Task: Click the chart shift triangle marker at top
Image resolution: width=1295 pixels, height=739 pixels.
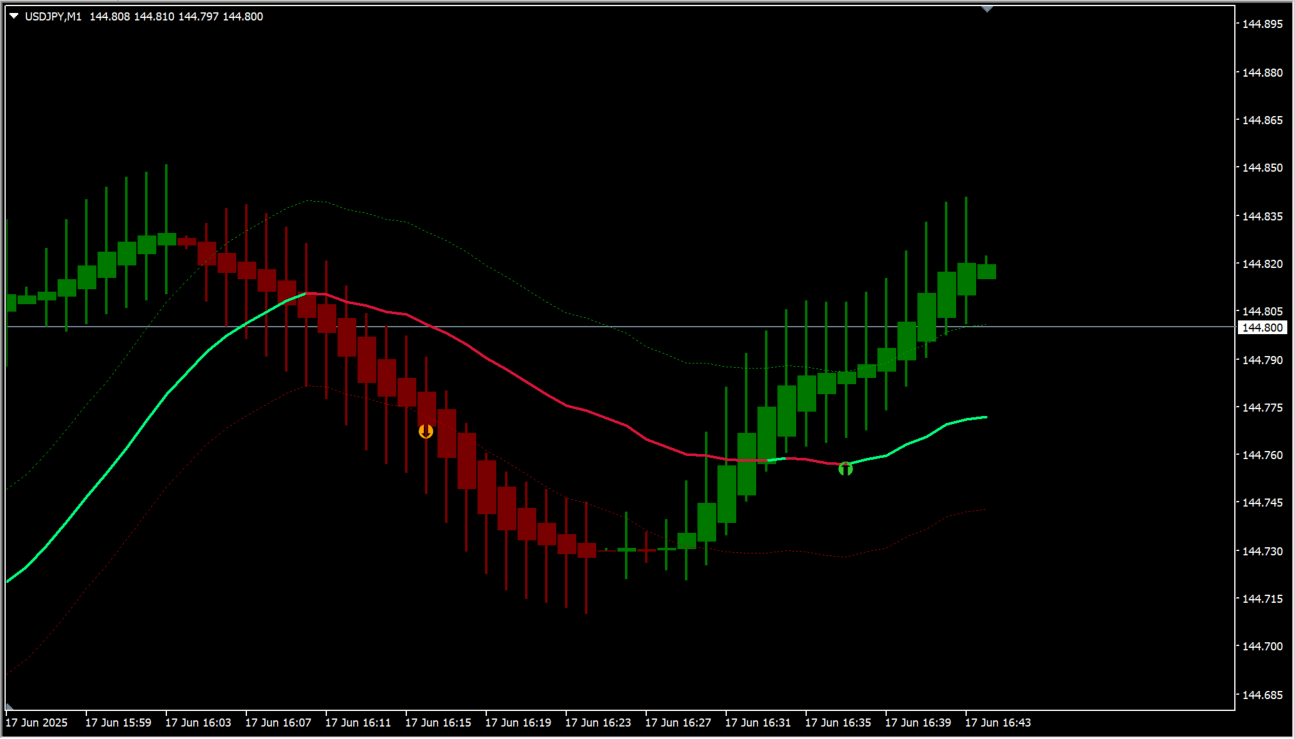Action: [987, 9]
